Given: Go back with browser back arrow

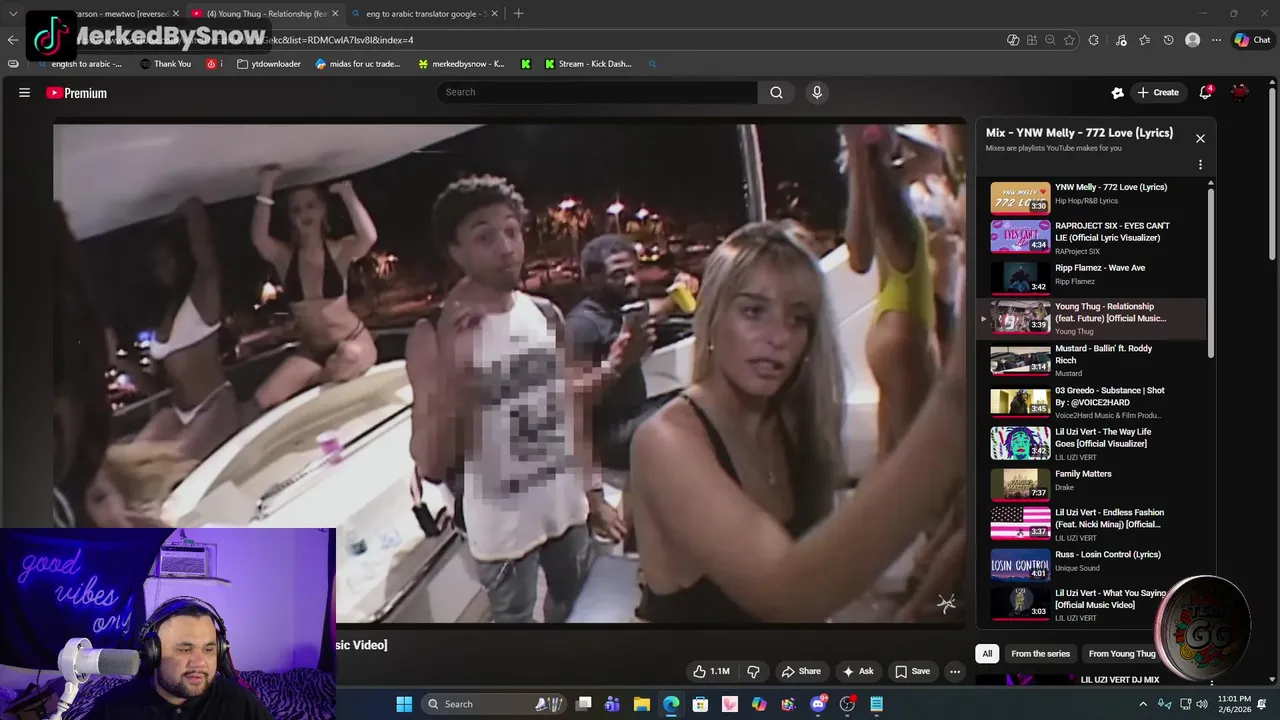Looking at the screenshot, I should (12, 40).
